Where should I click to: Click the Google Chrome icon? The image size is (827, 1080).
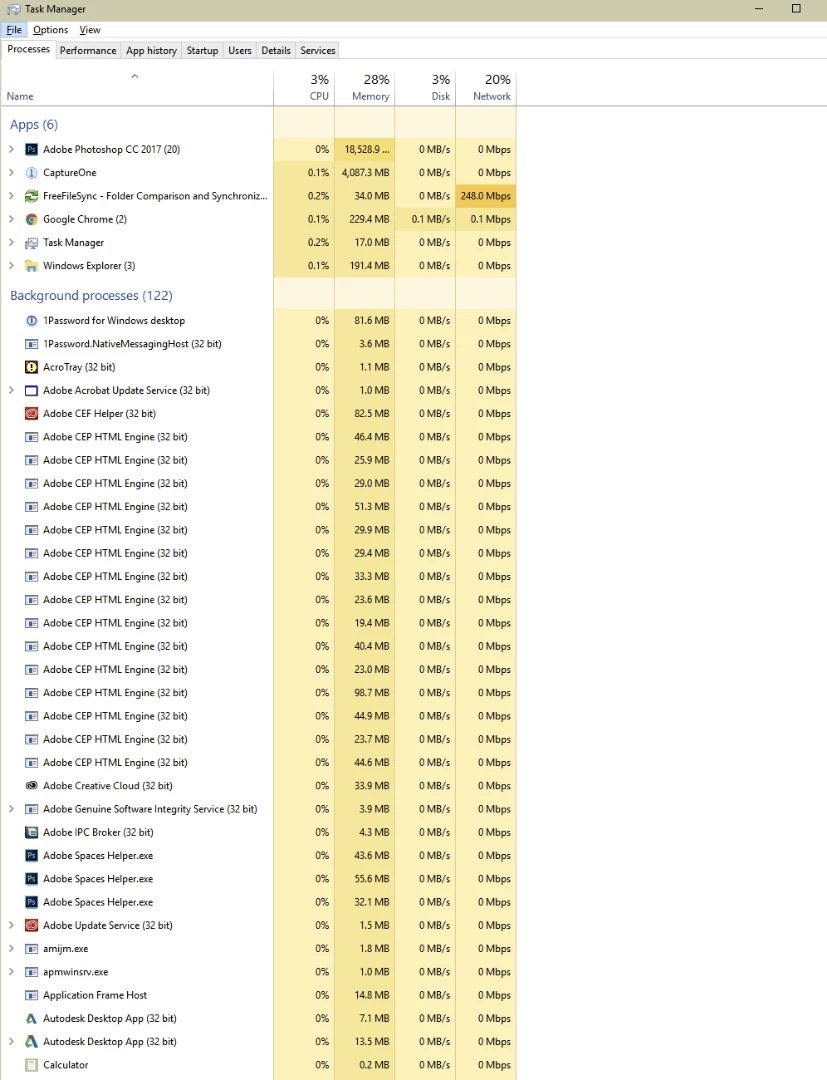pos(31,220)
